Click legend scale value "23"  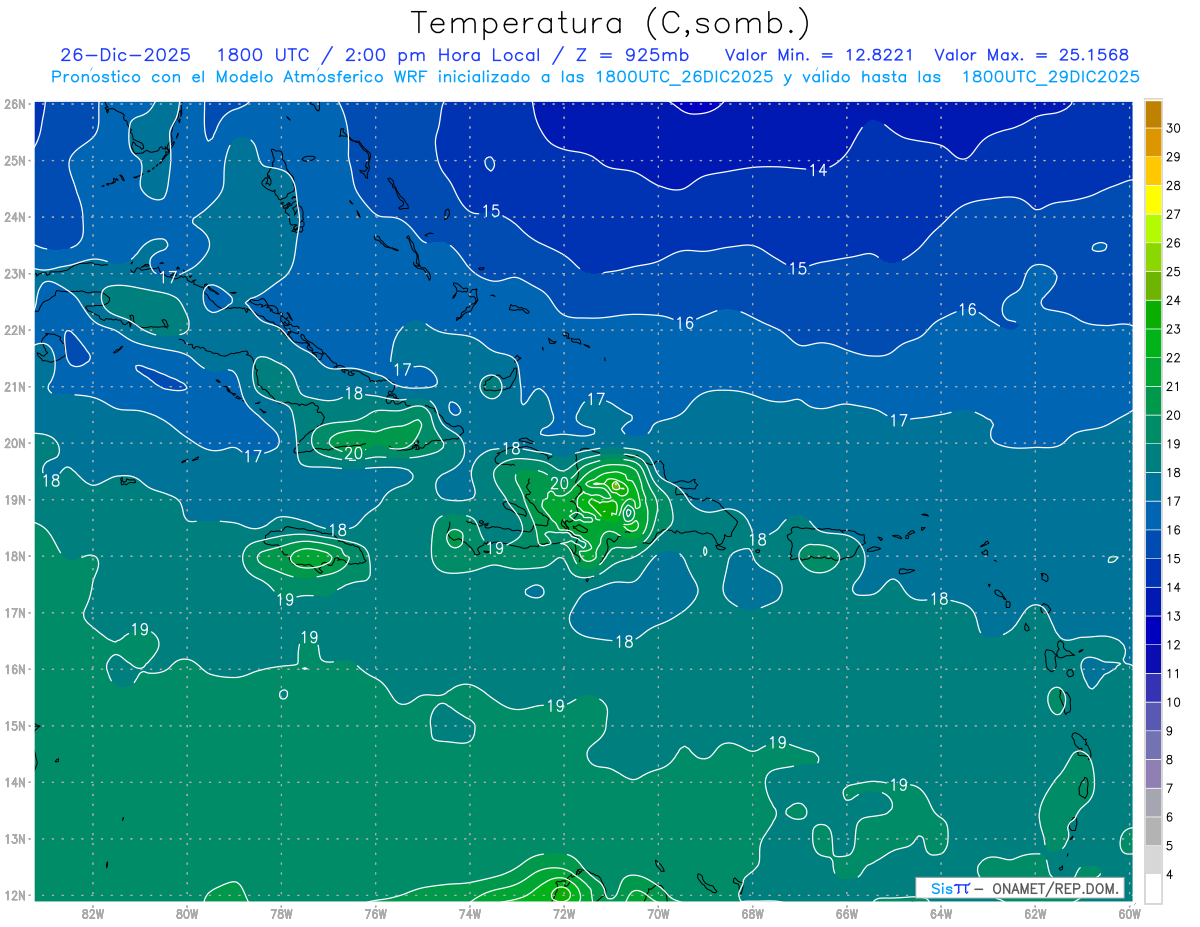tap(1174, 329)
